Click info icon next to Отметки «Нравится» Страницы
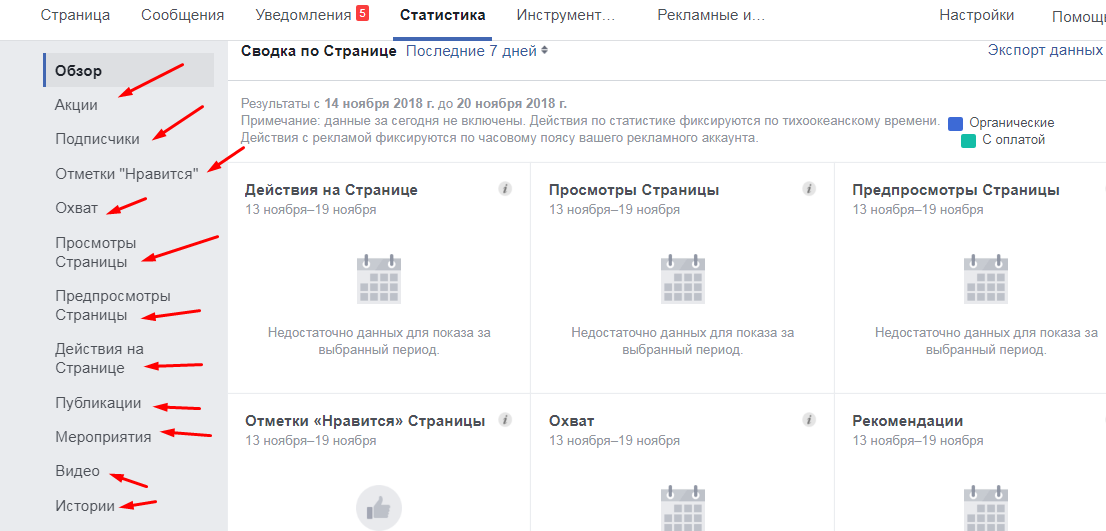The height and width of the screenshot is (531, 1106). click(x=504, y=420)
